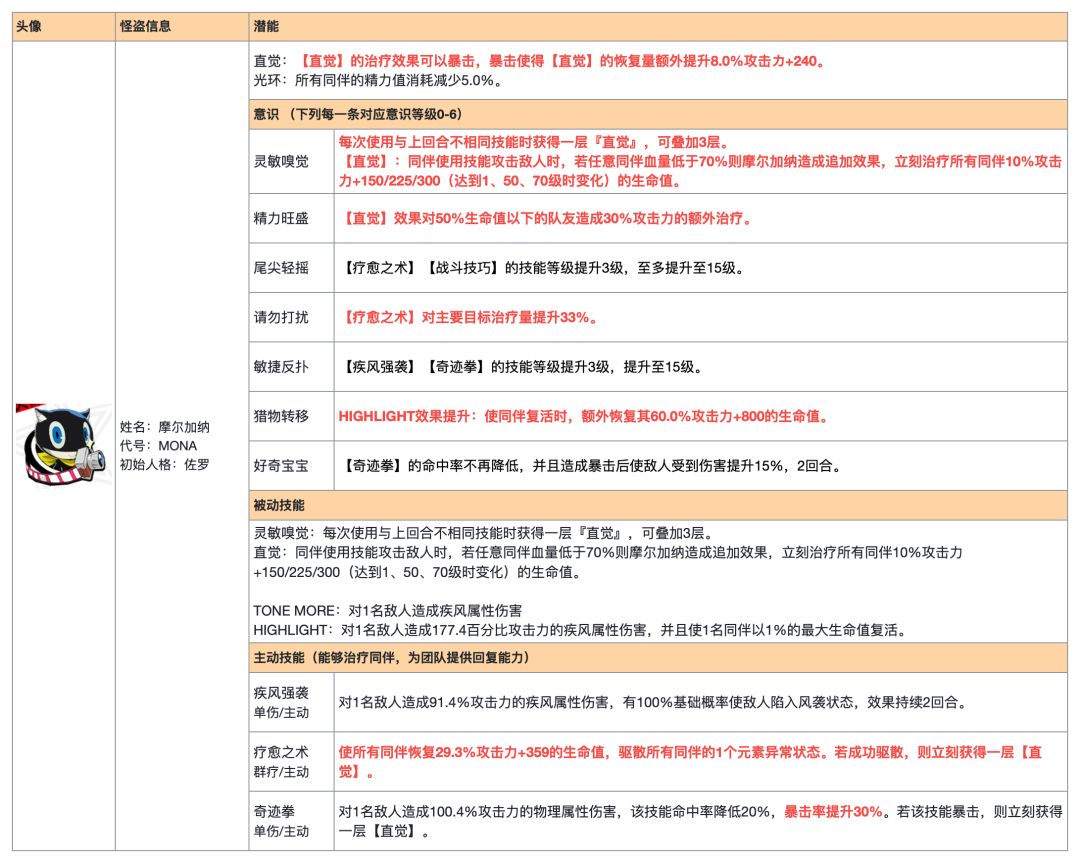Click the 好奇宝宝 奇迹拳 accuracy description
This screenshot has height=863, width=1080.
click(591, 466)
